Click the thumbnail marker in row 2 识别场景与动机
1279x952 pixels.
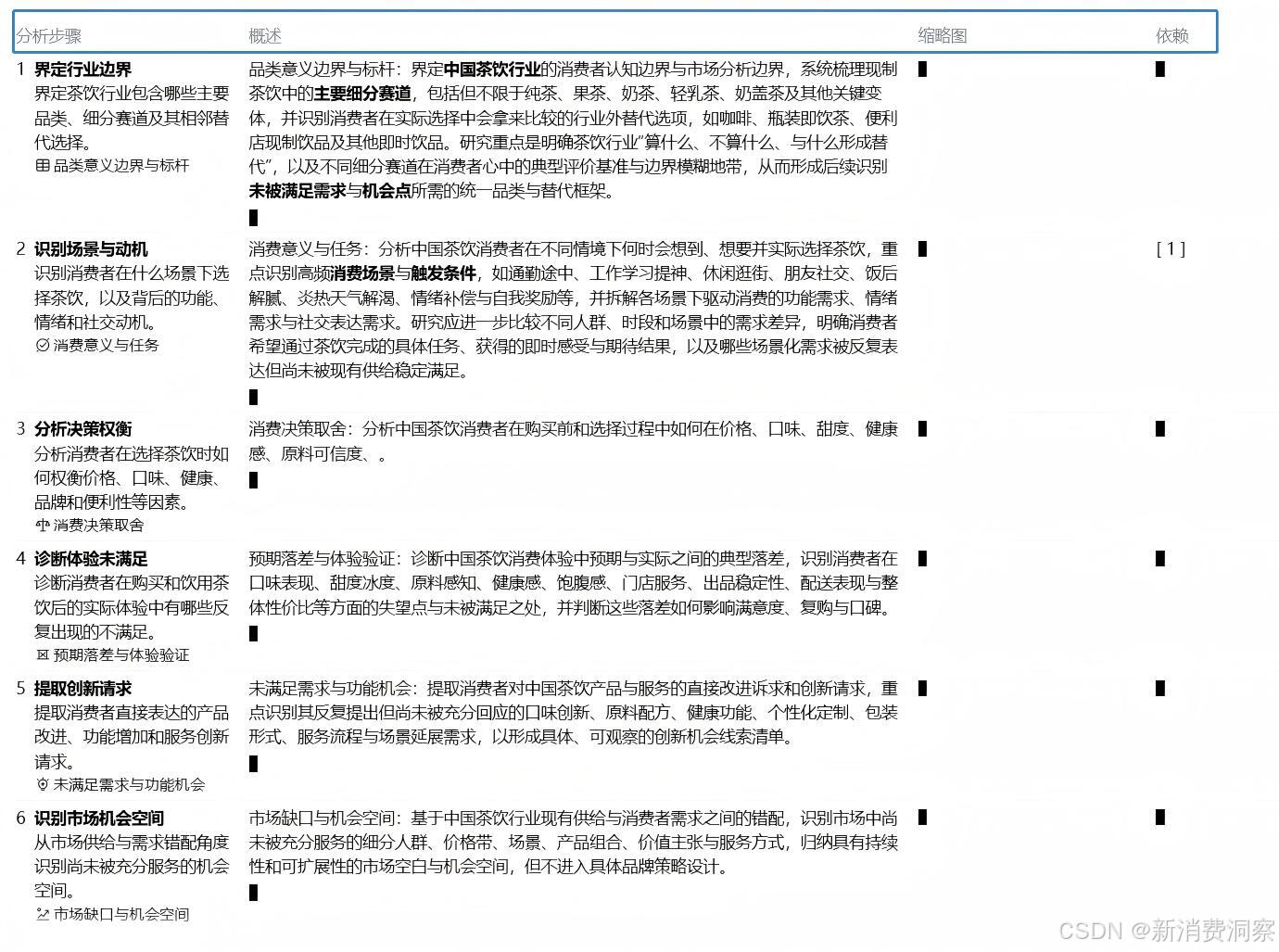coord(922,248)
